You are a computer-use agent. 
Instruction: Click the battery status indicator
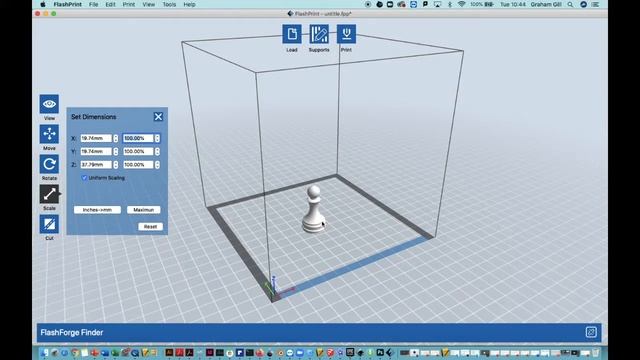(x=482, y=4)
